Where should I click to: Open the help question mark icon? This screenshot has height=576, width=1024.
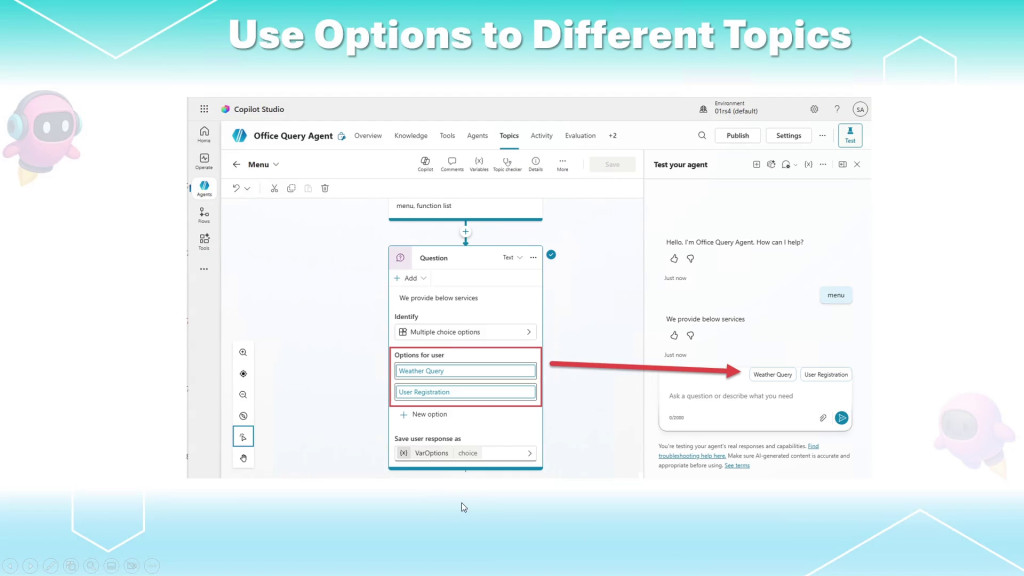tap(837, 109)
